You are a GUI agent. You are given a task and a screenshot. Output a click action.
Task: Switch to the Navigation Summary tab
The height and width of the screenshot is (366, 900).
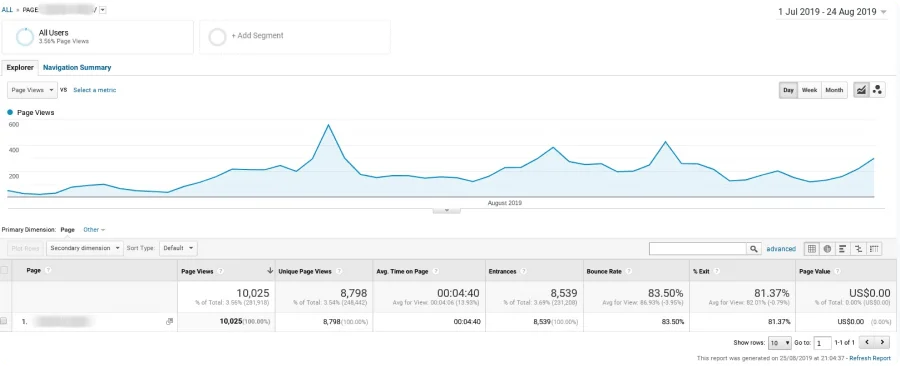point(77,67)
